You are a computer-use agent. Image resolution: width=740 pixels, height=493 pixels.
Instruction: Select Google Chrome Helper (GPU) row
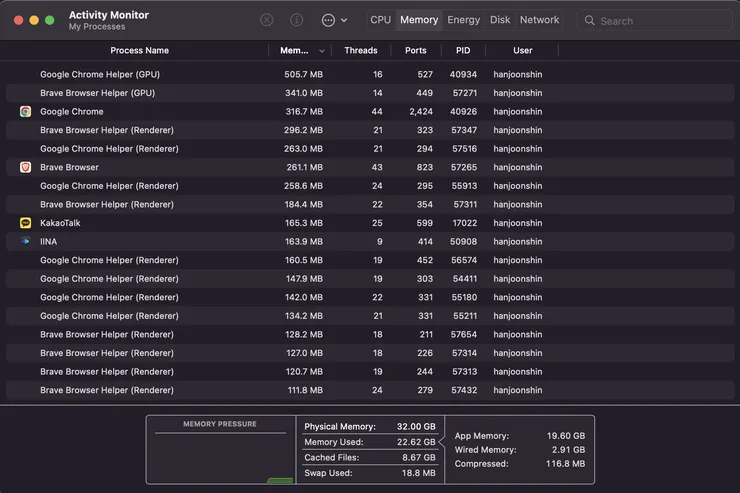370,74
